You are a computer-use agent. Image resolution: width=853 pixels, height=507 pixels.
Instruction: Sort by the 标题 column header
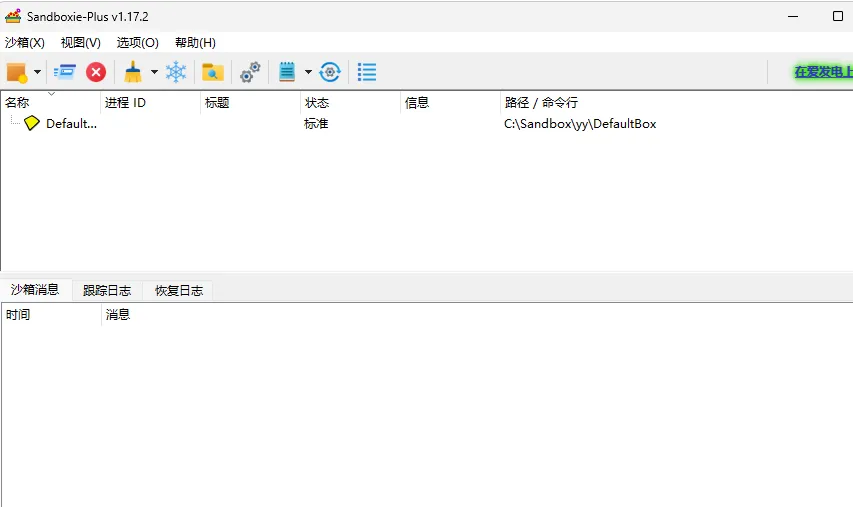click(x=250, y=102)
